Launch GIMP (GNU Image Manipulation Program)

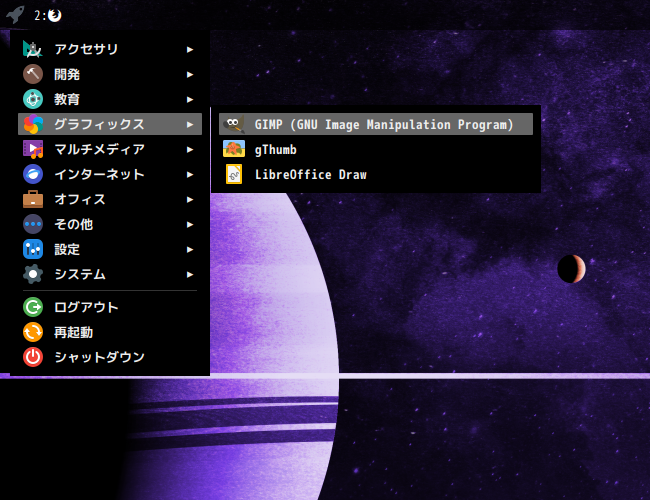(x=376, y=124)
